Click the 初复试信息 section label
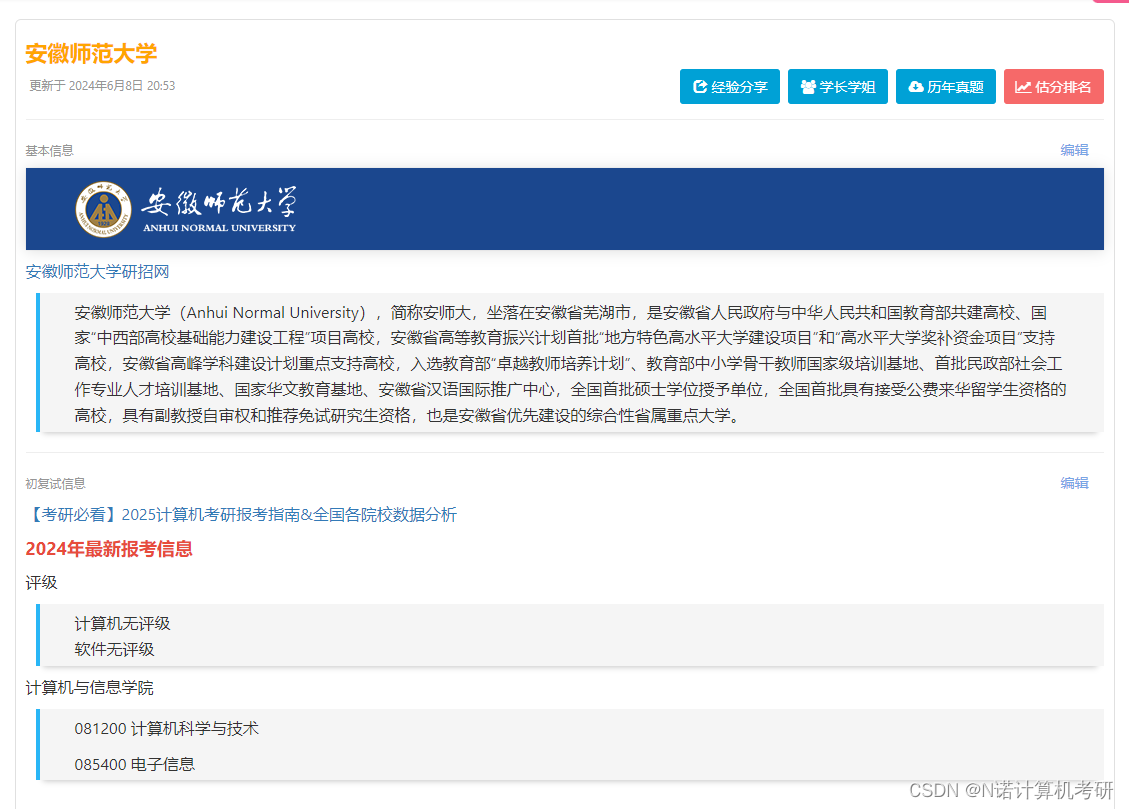This screenshot has height=809, width=1129. 55,484
